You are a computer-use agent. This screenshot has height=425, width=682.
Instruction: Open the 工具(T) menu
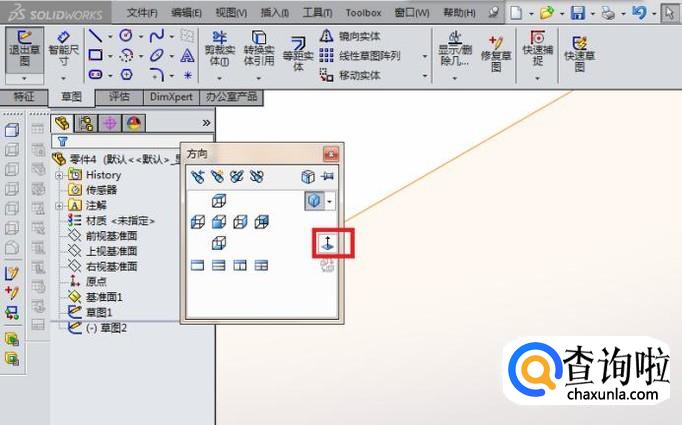click(x=318, y=13)
